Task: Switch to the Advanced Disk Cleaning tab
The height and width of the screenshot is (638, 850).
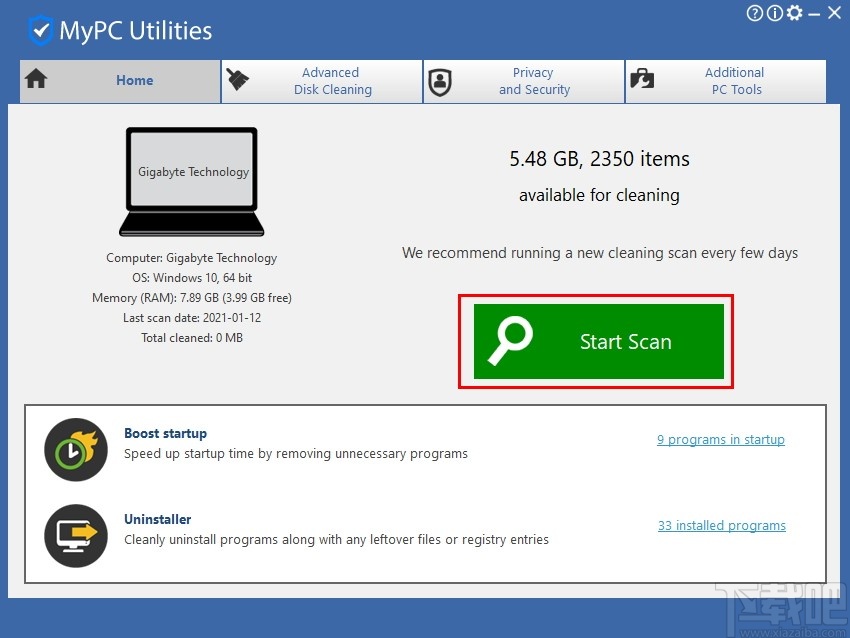Action: pyautogui.click(x=332, y=81)
